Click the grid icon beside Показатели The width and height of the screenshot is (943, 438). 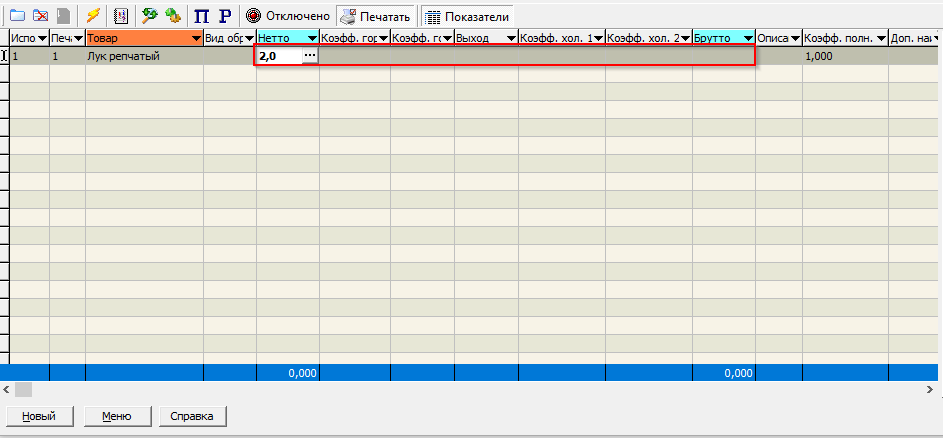coord(433,16)
